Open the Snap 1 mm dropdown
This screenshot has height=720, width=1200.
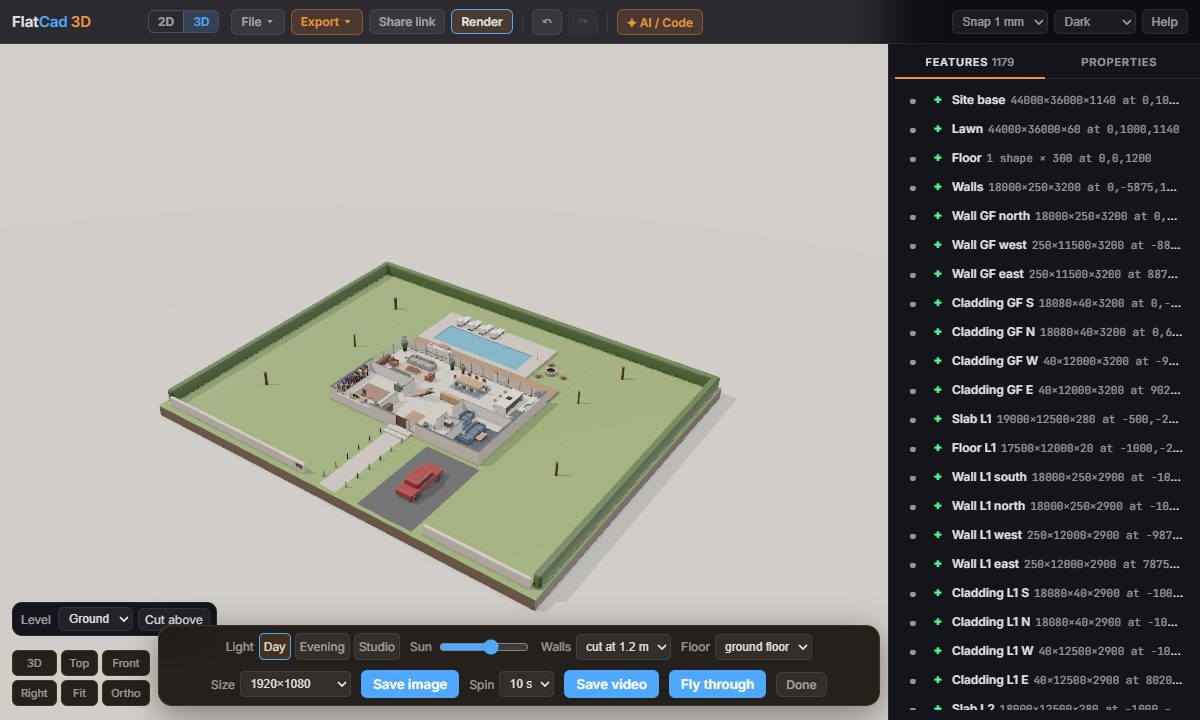point(1000,22)
